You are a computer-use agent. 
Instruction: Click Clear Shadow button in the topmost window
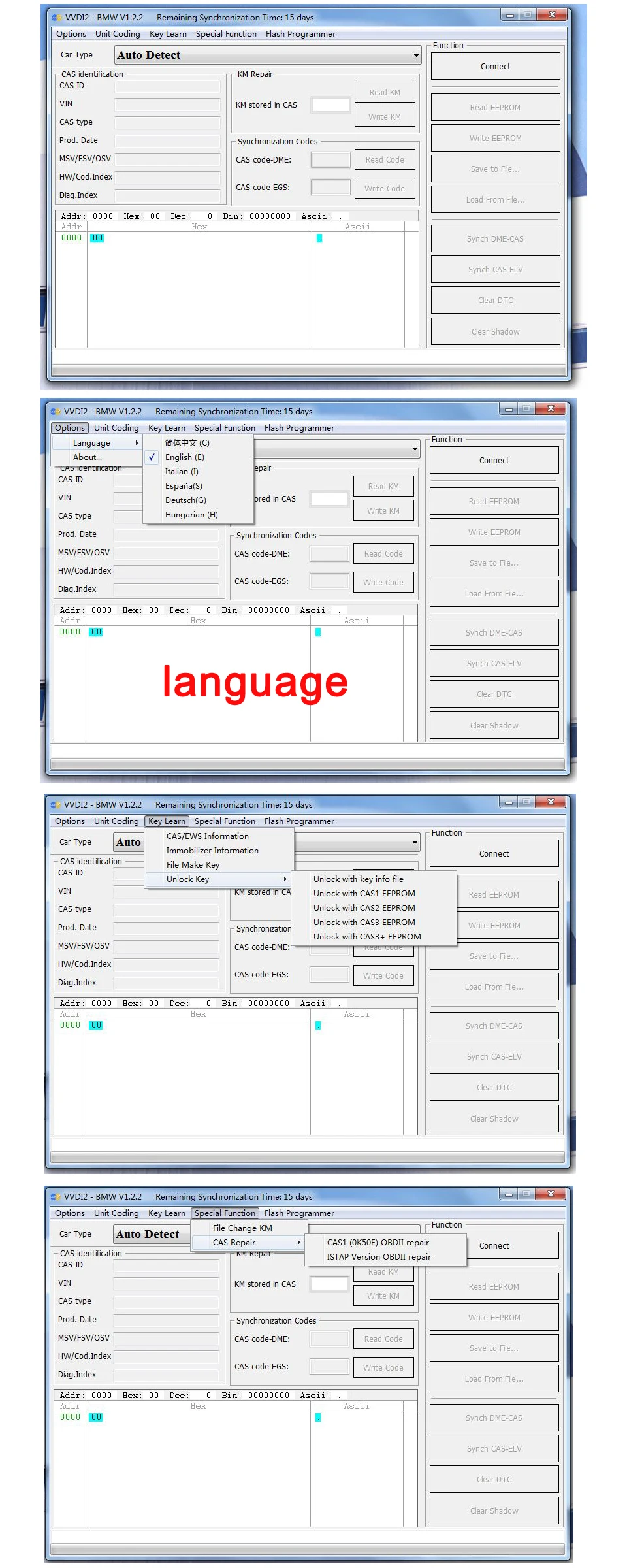tap(496, 332)
